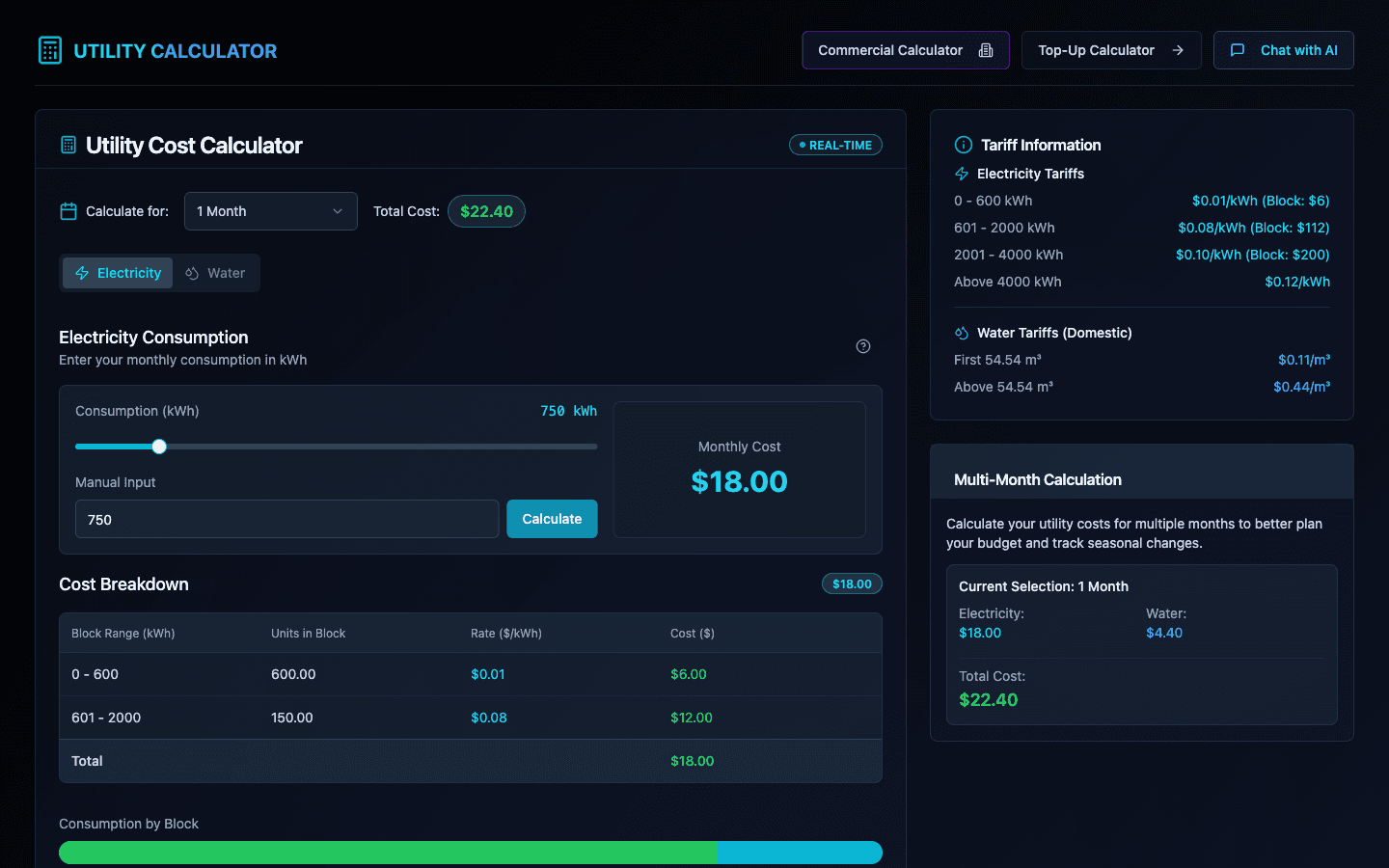Click the calculator icon beside Utility Cost Calculator
Screen dimensions: 1389x868
pos(68,145)
